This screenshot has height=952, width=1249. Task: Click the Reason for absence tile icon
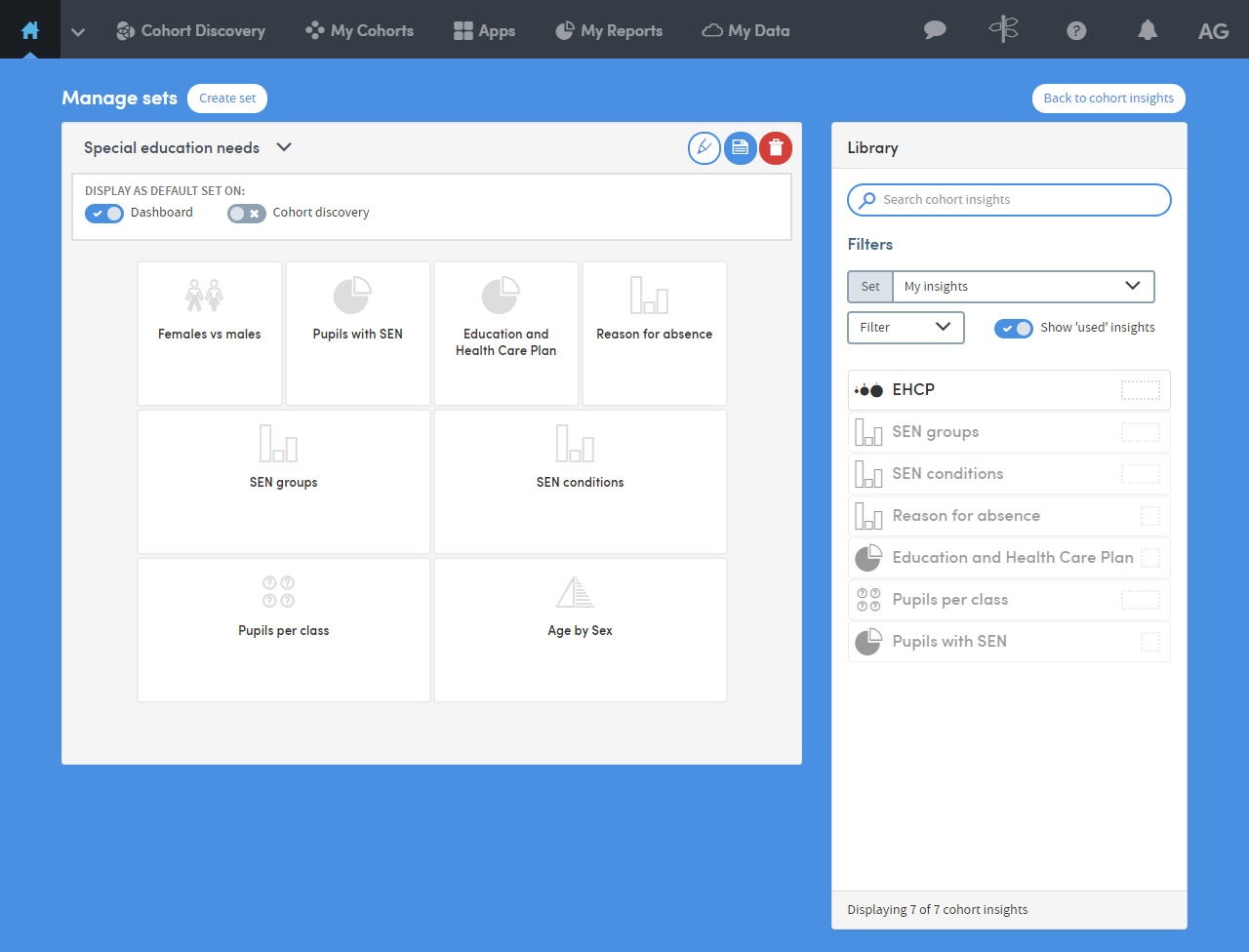pyautogui.click(x=649, y=295)
